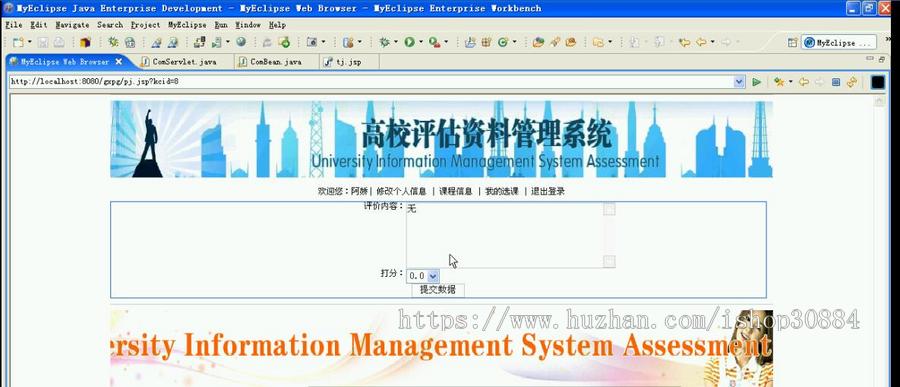Open the Edit menu
The width and height of the screenshot is (900, 387).
click(x=39, y=25)
